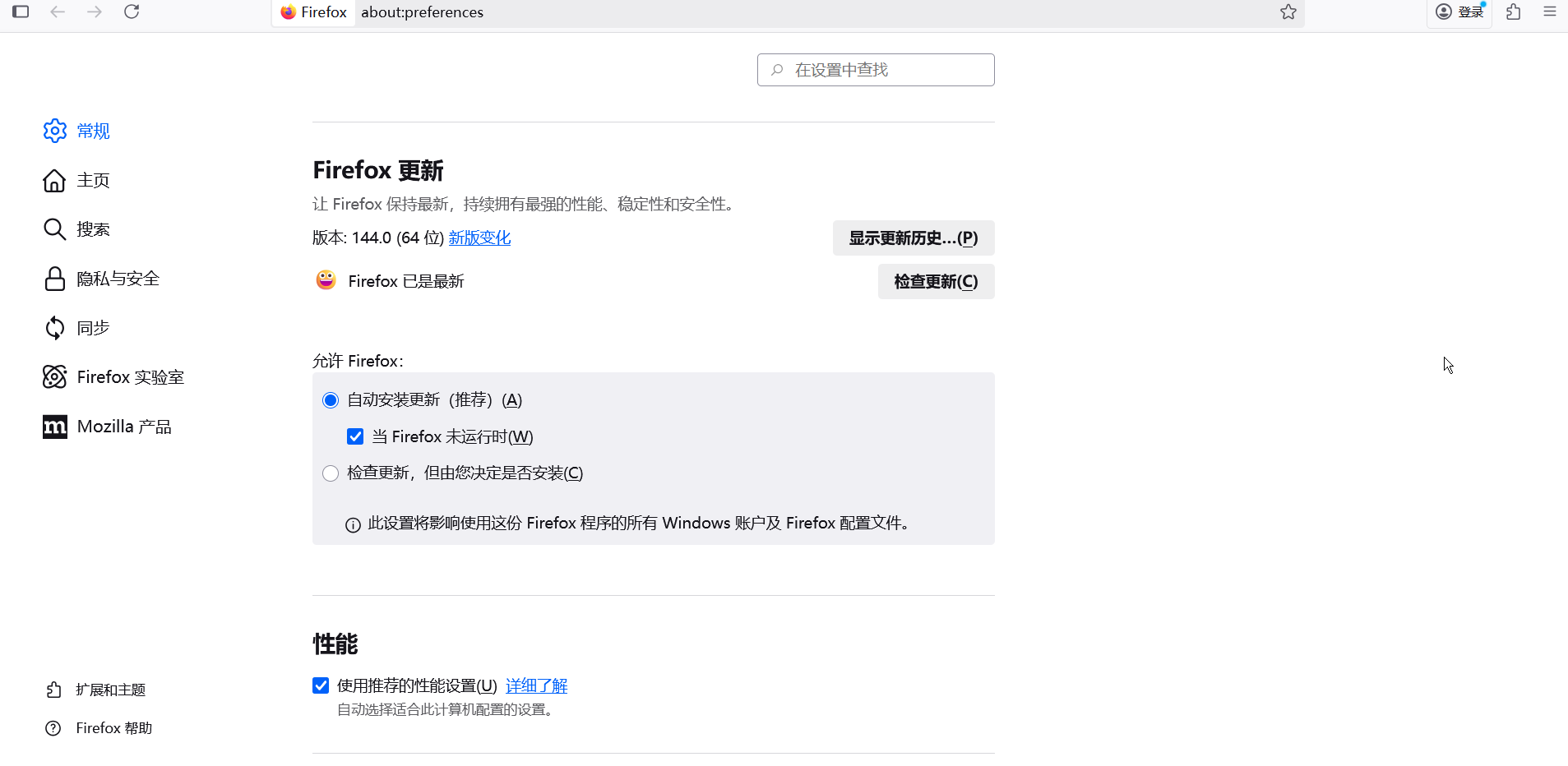Open Mozilla 产品 section
This screenshot has height=766, width=1568.
tap(123, 426)
